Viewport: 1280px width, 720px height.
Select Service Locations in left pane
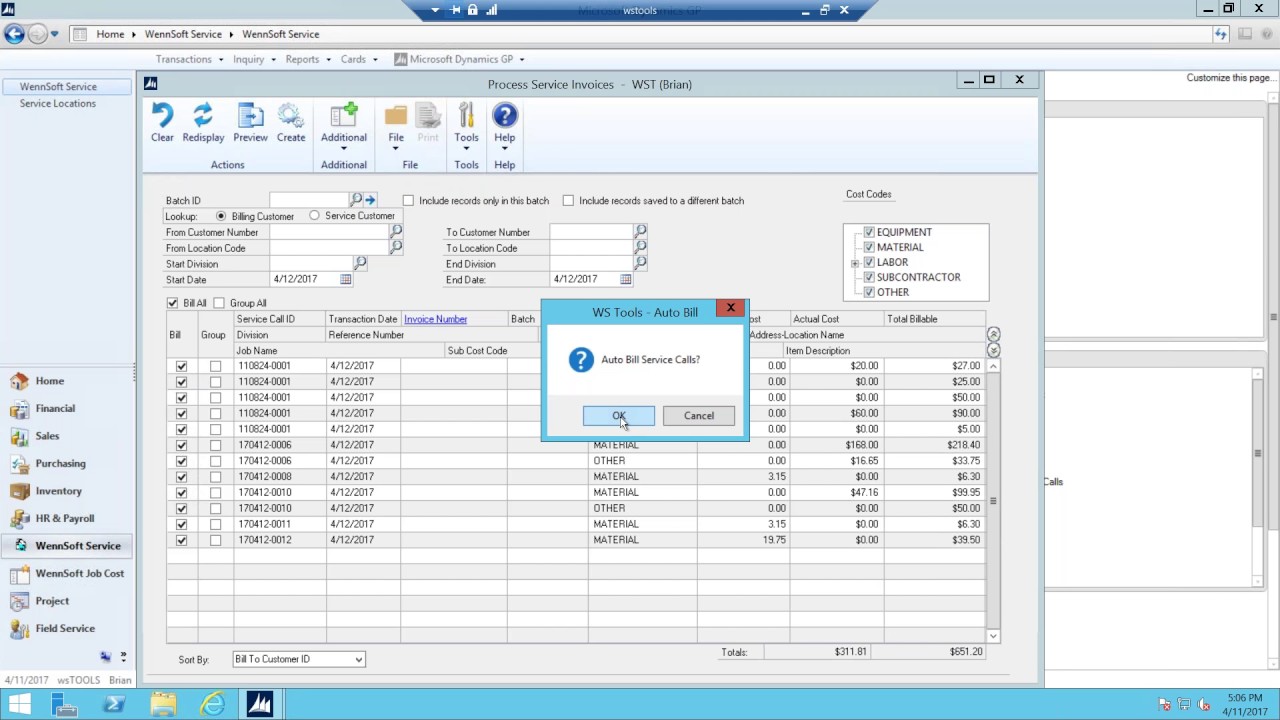[58, 103]
